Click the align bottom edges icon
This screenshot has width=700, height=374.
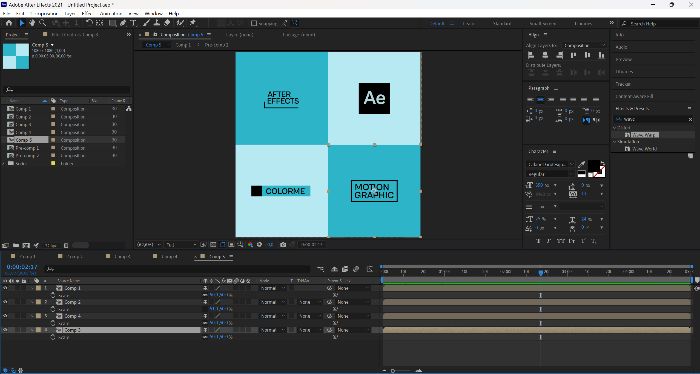pos(601,55)
